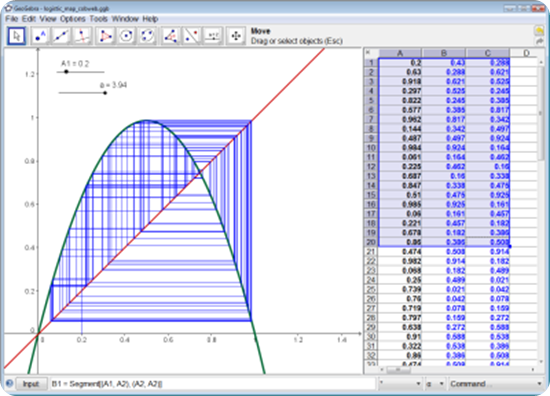Click cell A2 with value 0.63
This screenshot has width=550, height=396.
400,72
